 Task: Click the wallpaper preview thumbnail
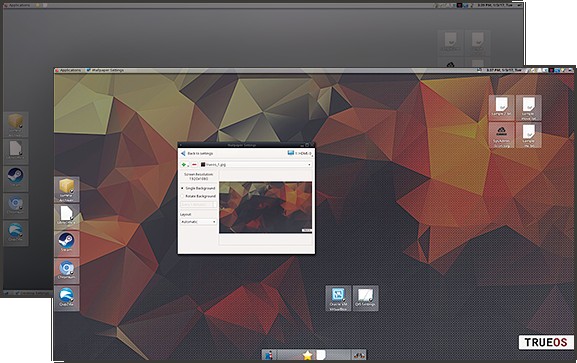(x=265, y=207)
